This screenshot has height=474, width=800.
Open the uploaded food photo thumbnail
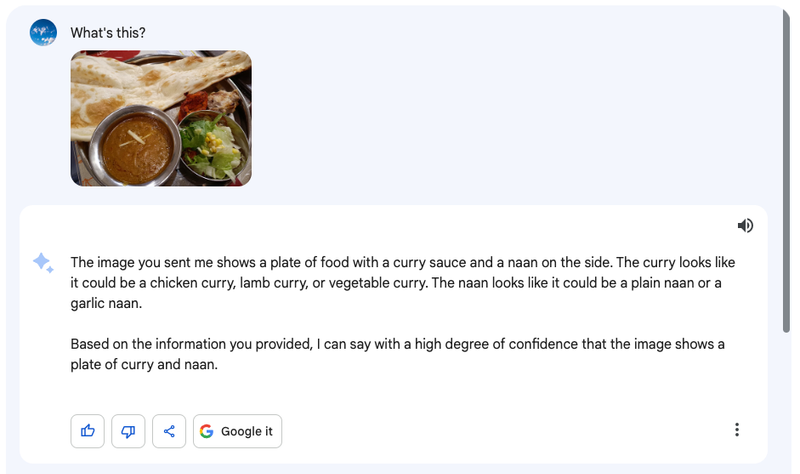pyautogui.click(x=161, y=118)
